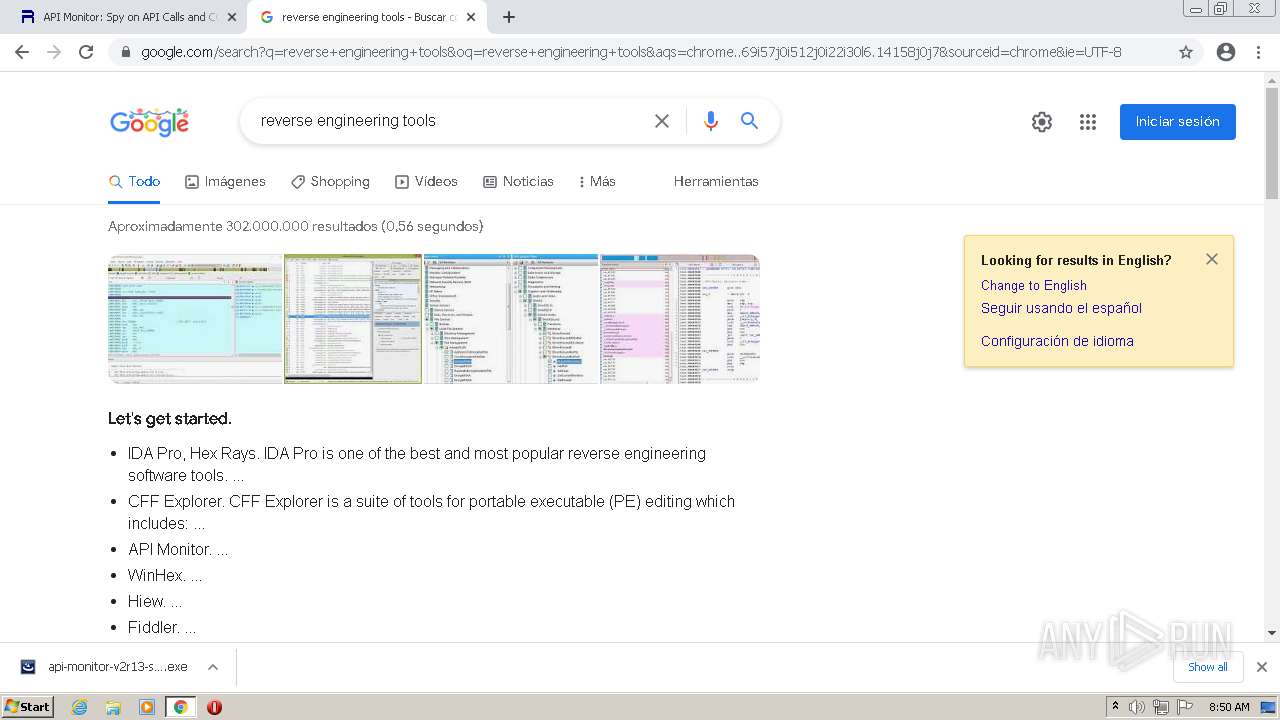Click the Fiddler list item
The height and width of the screenshot is (720, 1280).
click(x=162, y=628)
